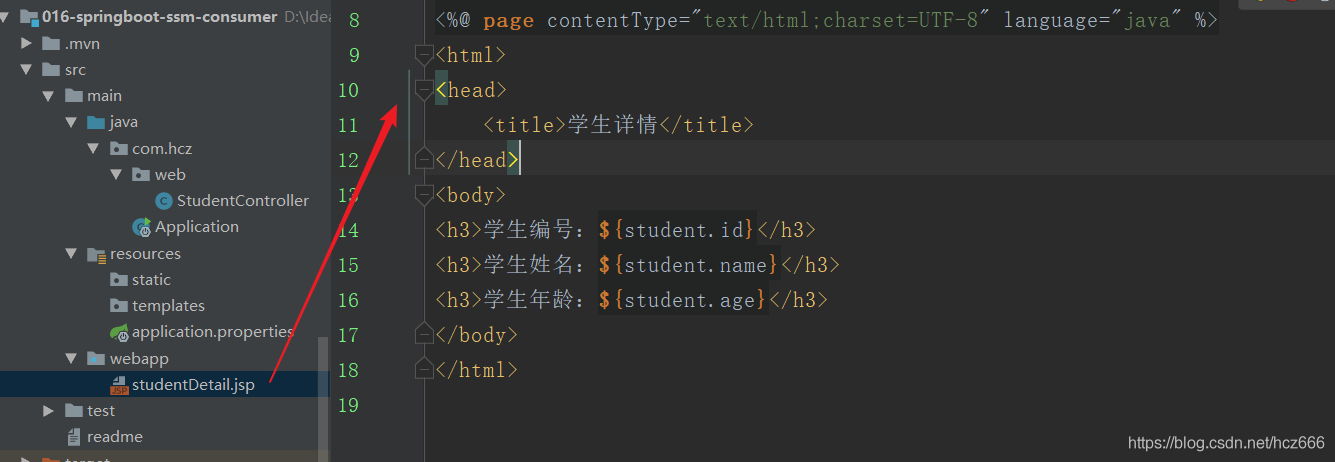Select studentDetail.jsp in project tree
This screenshot has height=462, width=1335.
pyautogui.click(x=193, y=385)
